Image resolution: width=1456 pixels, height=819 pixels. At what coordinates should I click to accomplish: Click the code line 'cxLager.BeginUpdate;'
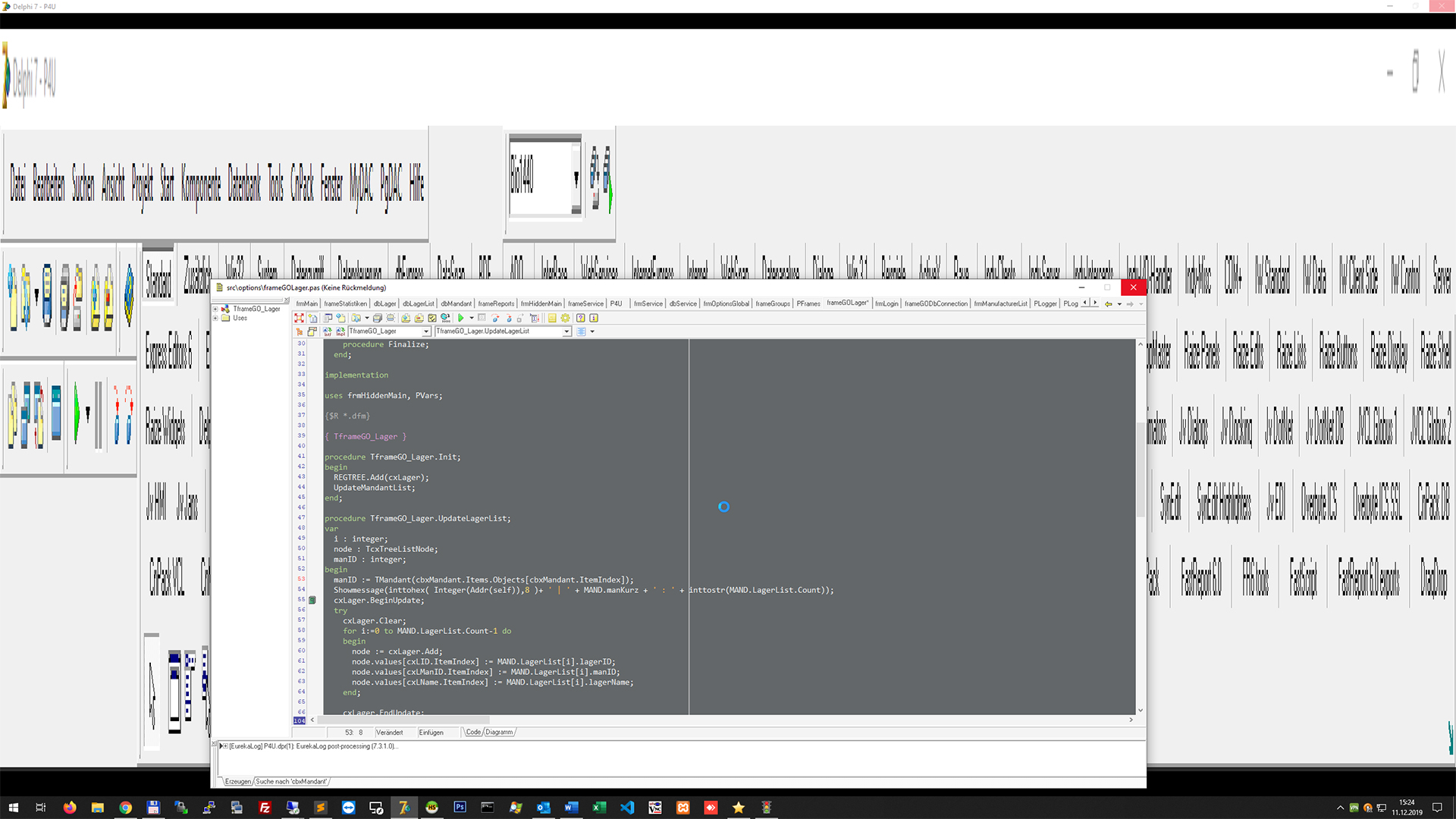378,600
